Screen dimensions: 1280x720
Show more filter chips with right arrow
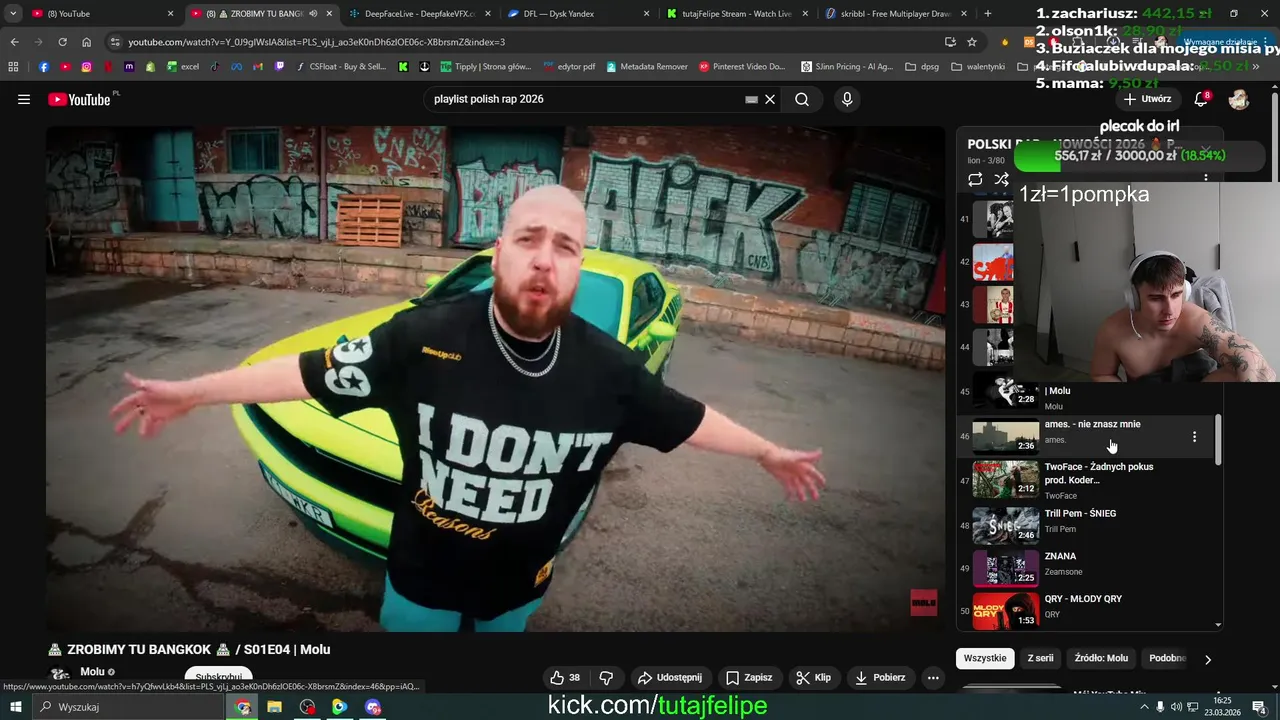pos(1207,659)
